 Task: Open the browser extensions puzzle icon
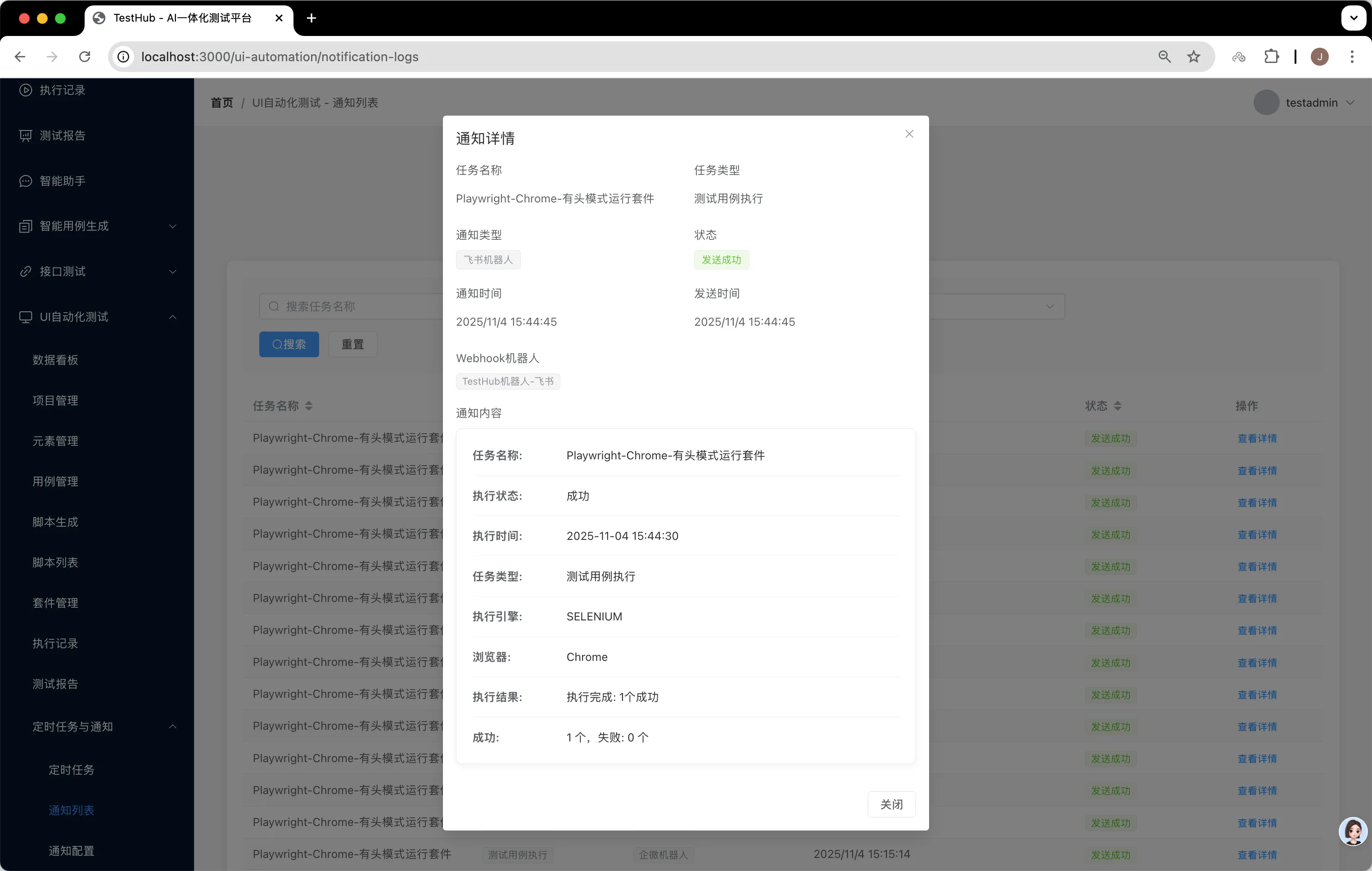point(1271,57)
